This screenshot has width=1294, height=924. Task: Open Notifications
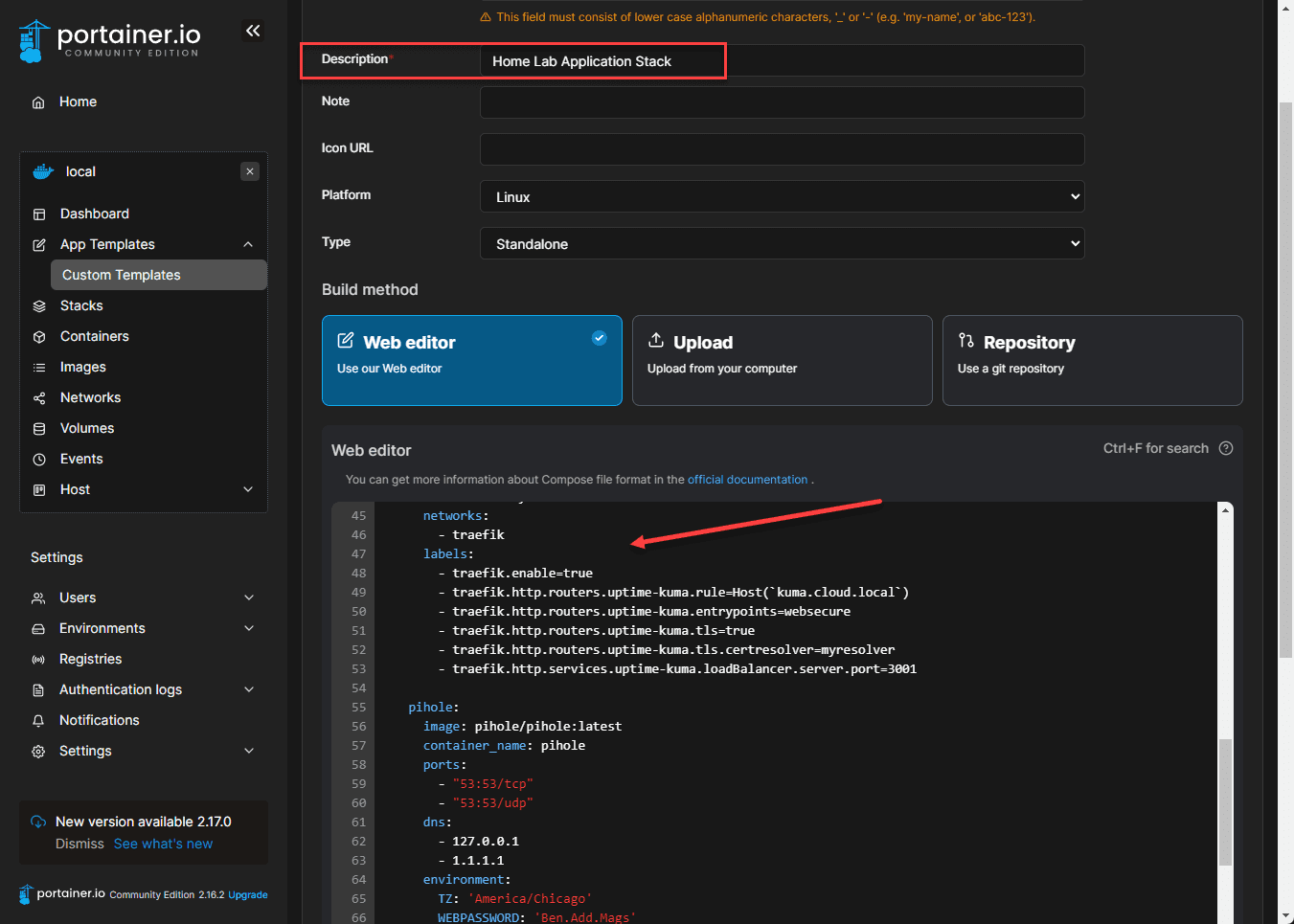99,720
